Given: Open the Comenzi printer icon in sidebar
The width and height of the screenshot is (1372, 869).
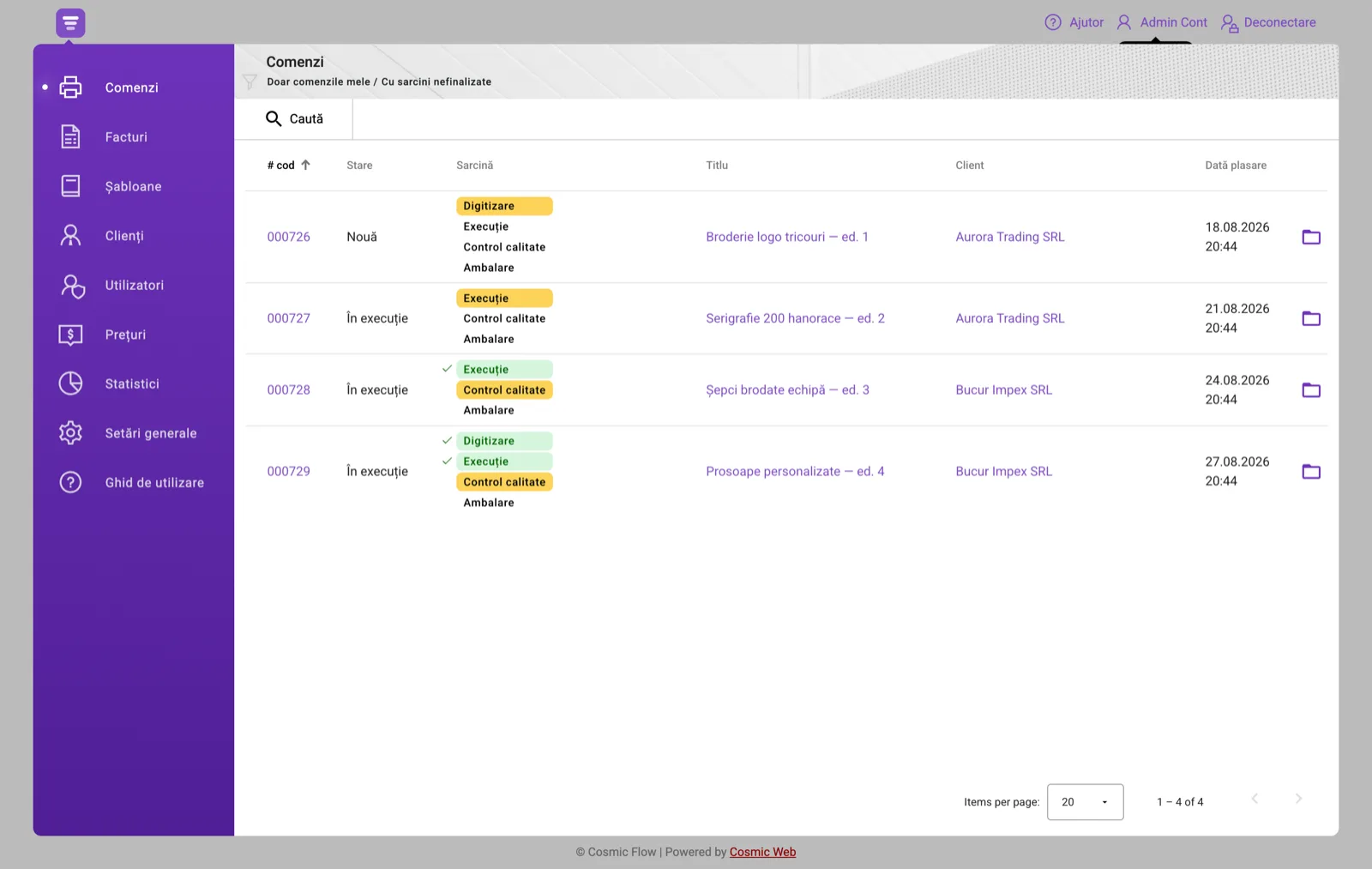Looking at the screenshot, I should 70,88.
